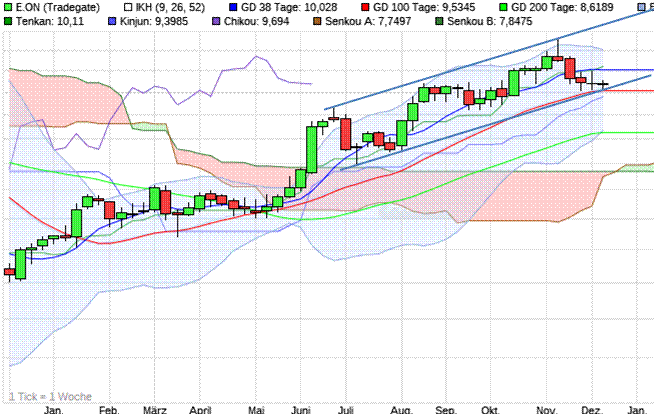Select legend text 'Chikou: 9,694'
655x415 pixels.
click(256, 21)
